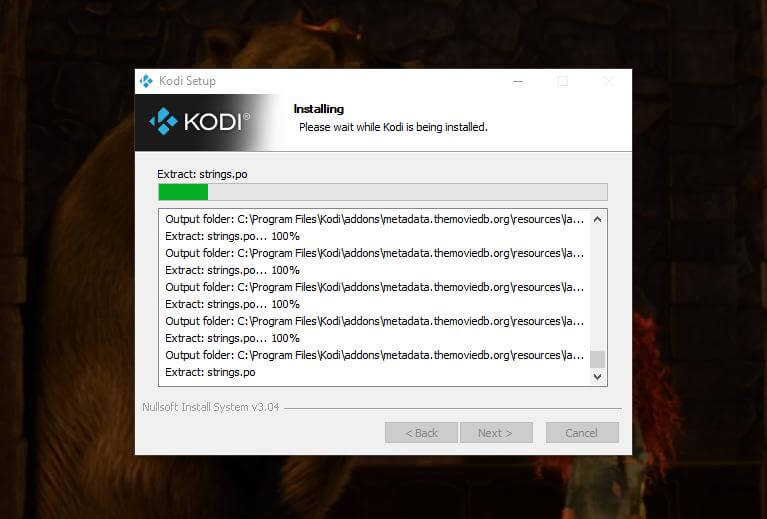Click the Kodi Setup window title
The image size is (767, 519).
point(187,81)
